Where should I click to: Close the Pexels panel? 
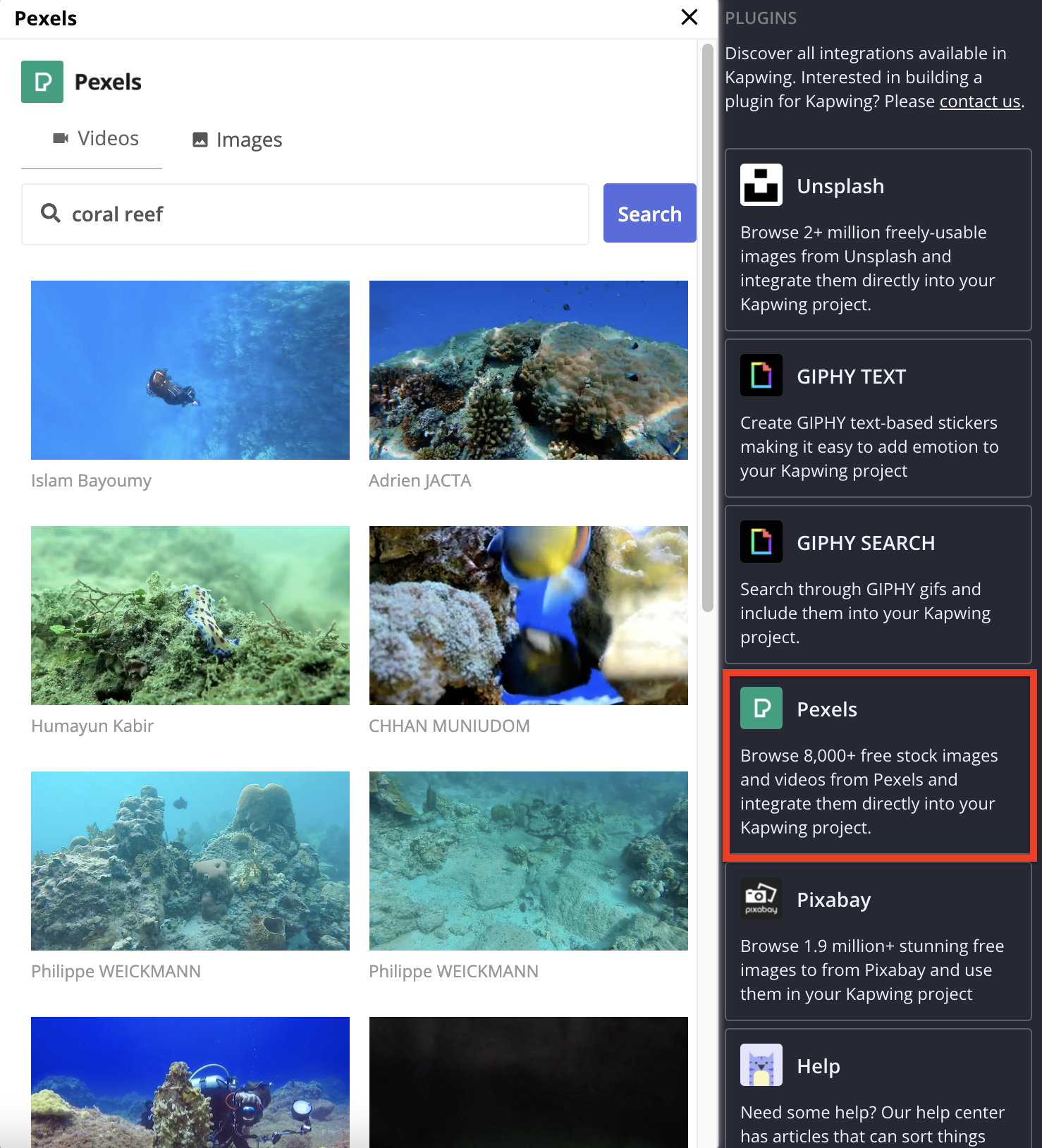(x=689, y=18)
